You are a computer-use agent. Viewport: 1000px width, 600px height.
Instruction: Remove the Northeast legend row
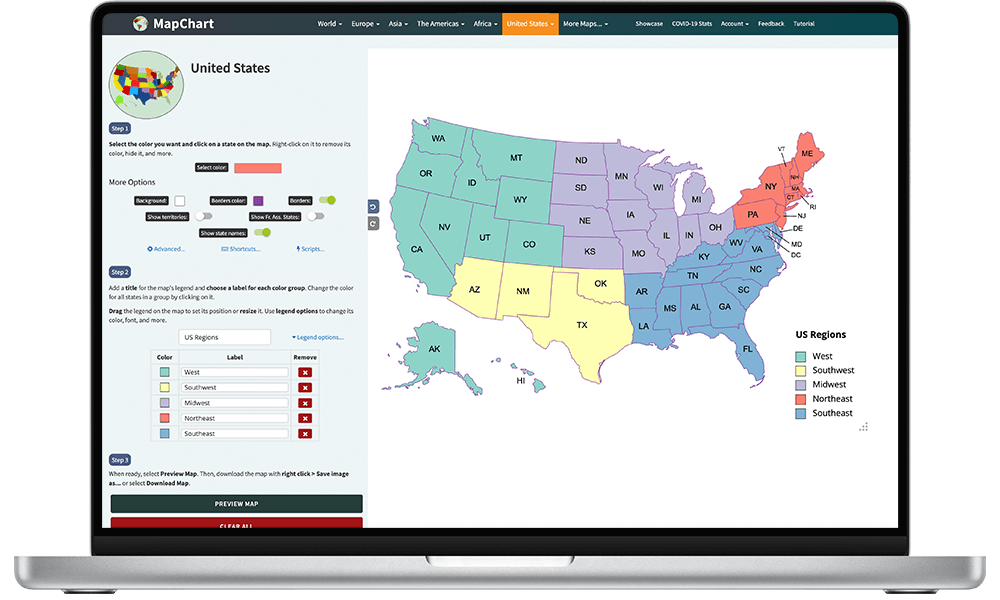point(305,418)
